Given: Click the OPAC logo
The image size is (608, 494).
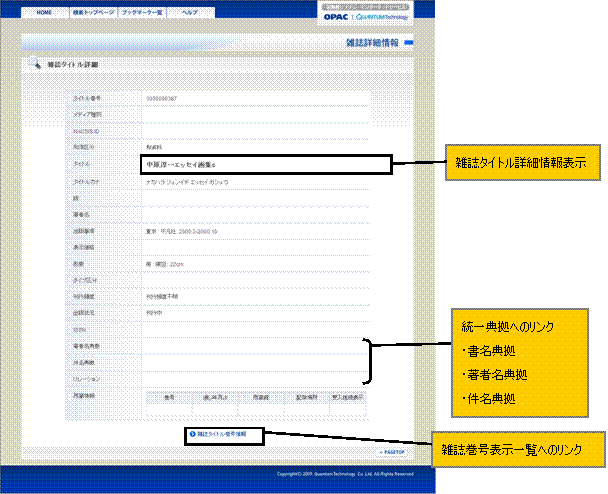Looking at the screenshot, I should (x=338, y=17).
